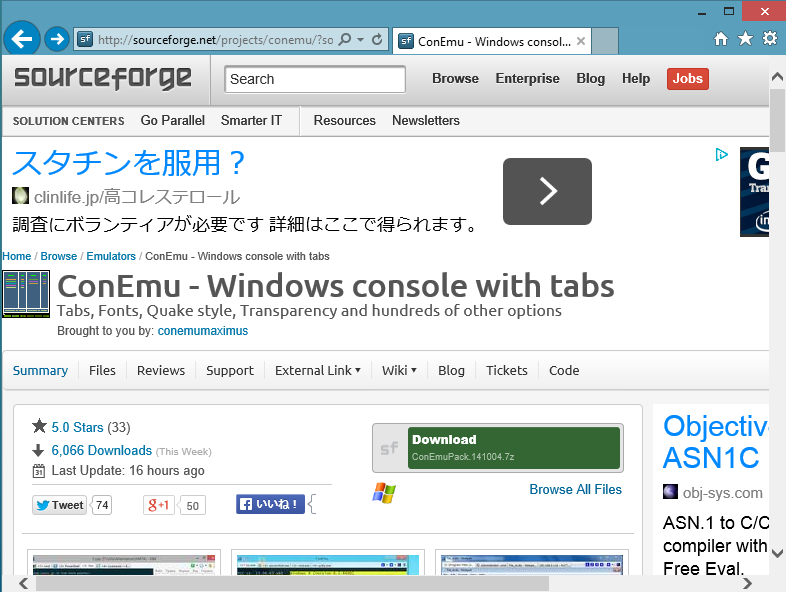Click the ad's dark arrow button
Viewport: 786px width, 592px height.
pos(547,191)
